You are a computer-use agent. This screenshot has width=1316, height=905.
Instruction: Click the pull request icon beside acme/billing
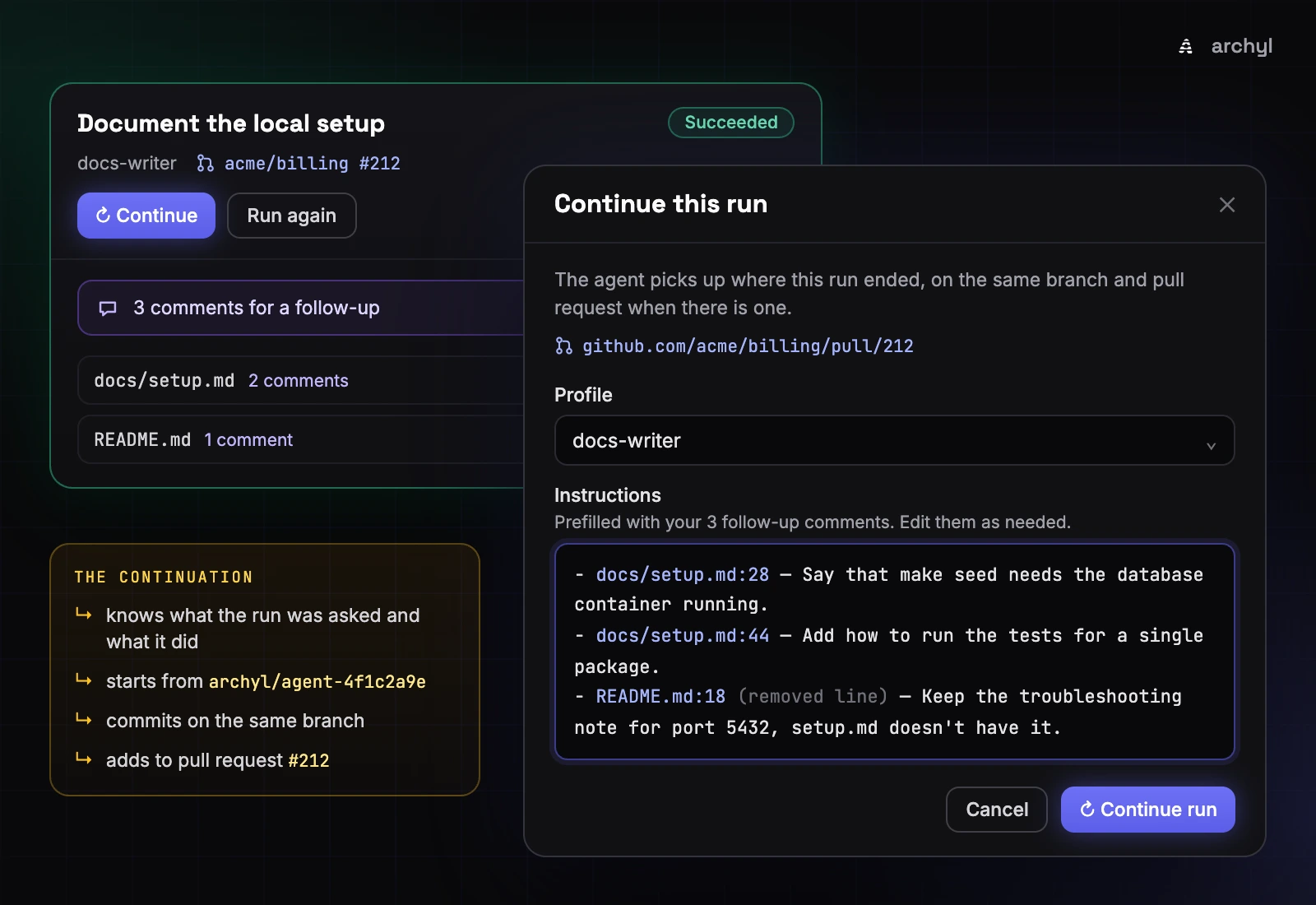point(205,164)
